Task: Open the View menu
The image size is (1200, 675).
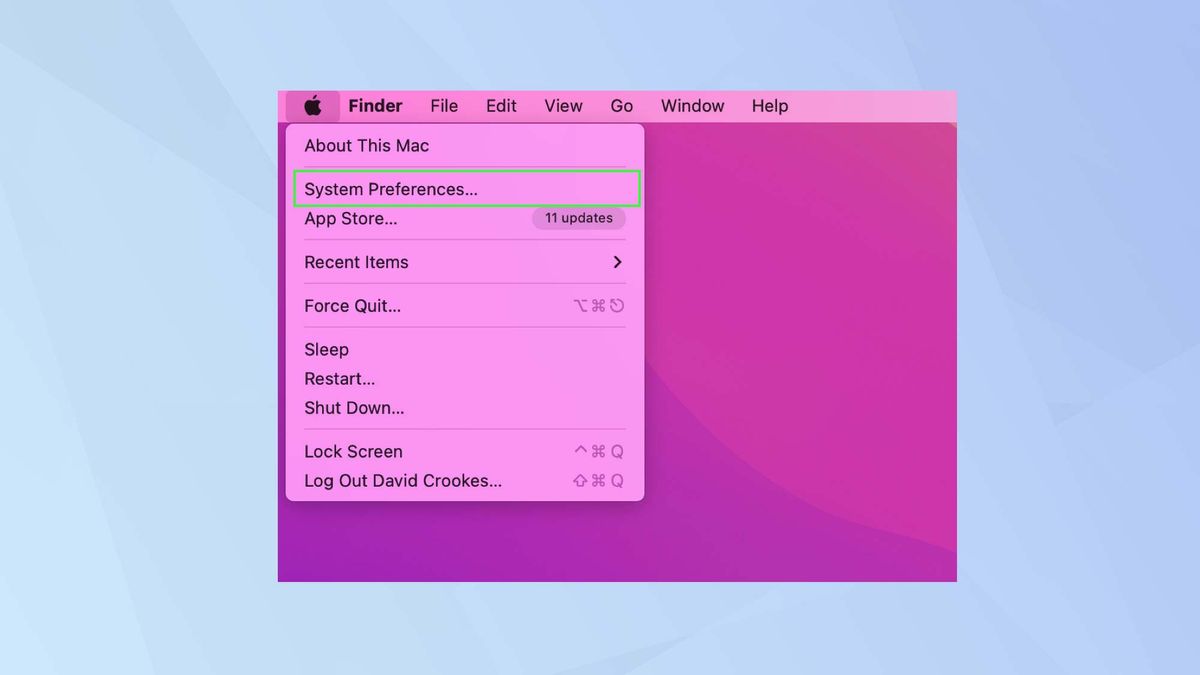Action: click(x=563, y=105)
